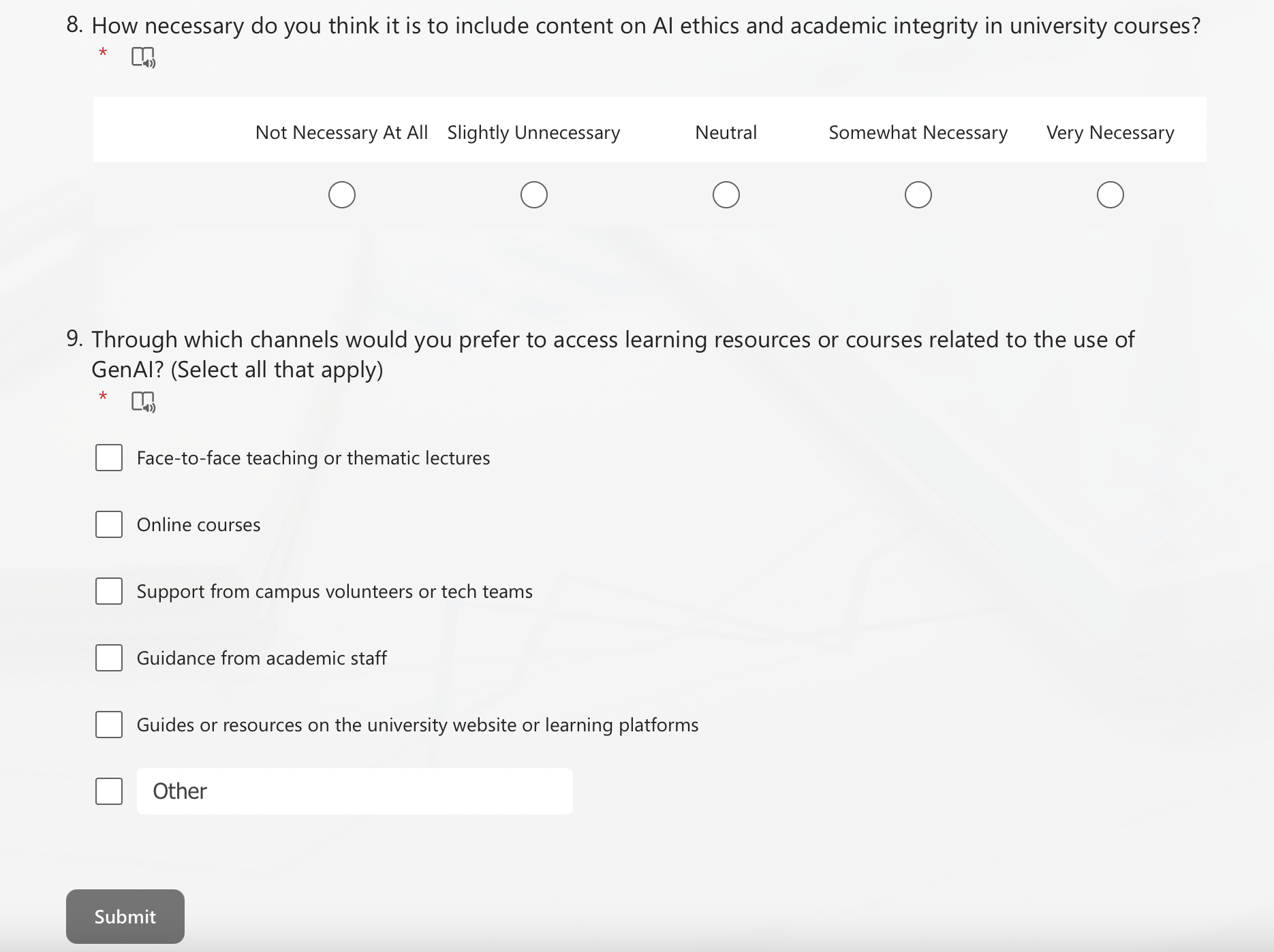Tick the 'Other' option checkbox
Viewport: 1274px width, 952px height.
tap(109, 791)
